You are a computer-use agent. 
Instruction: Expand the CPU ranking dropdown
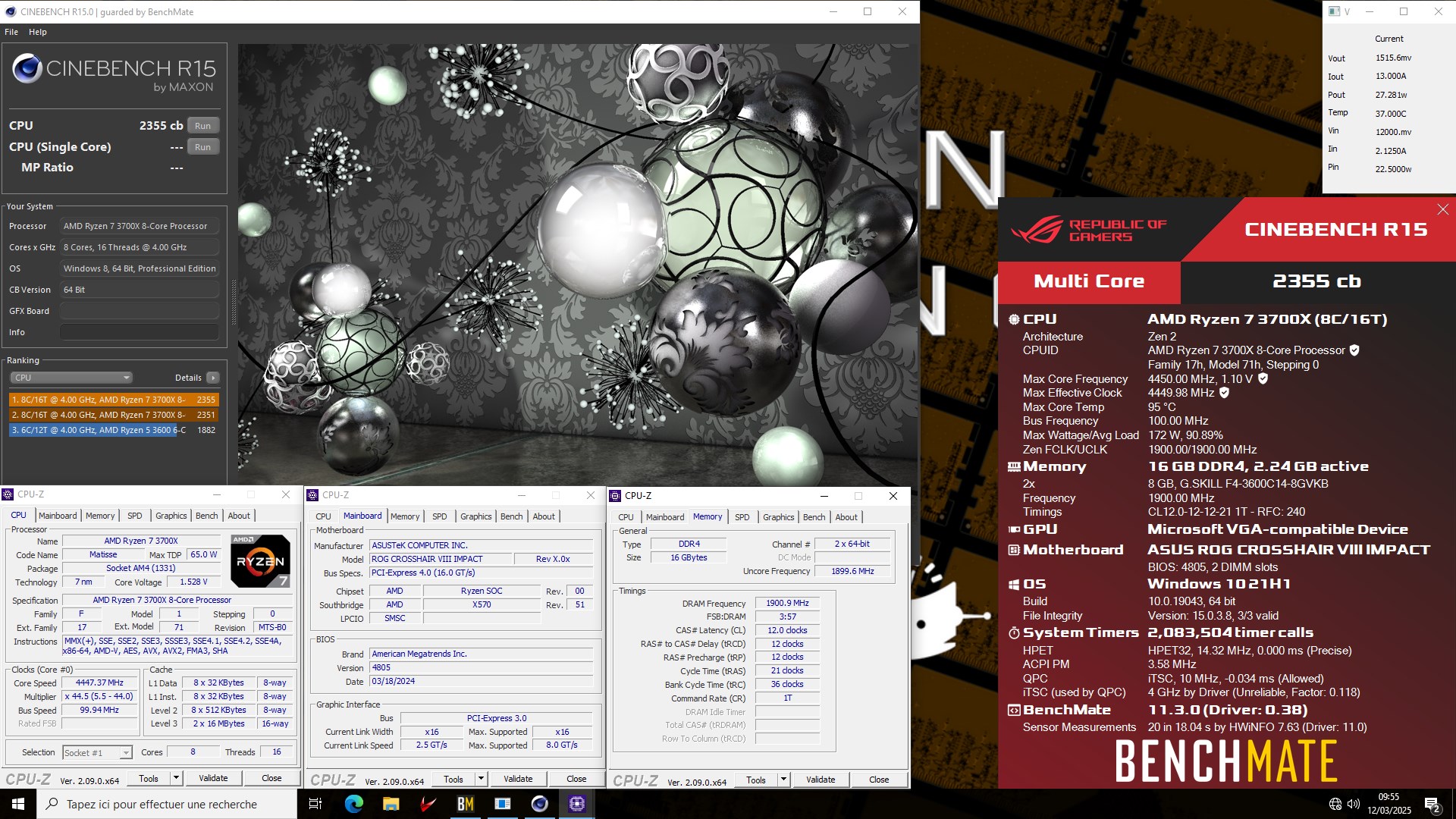coord(71,378)
